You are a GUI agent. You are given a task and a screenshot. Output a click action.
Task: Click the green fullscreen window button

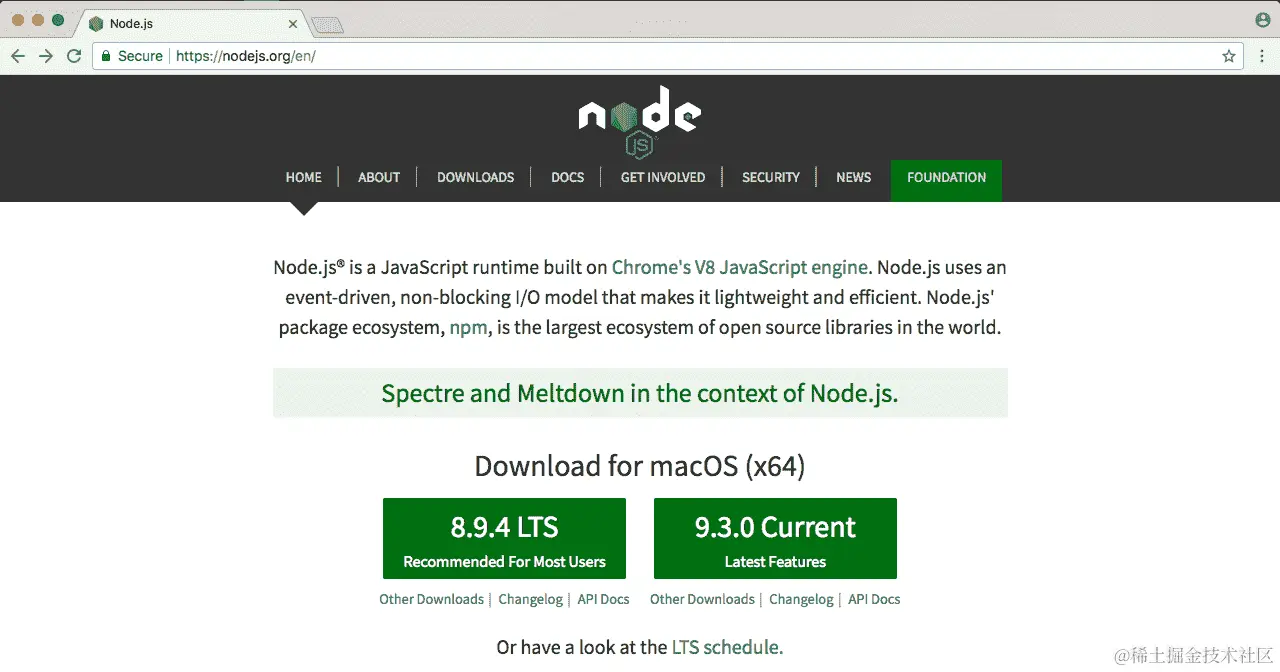(58, 20)
